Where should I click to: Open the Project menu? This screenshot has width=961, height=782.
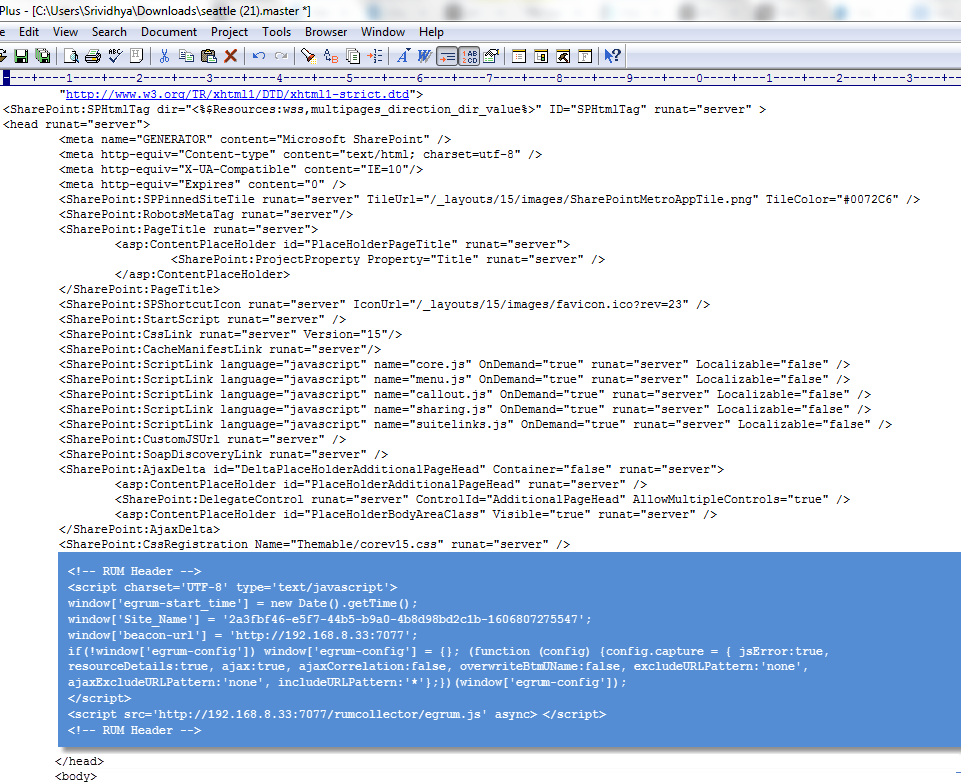click(229, 32)
